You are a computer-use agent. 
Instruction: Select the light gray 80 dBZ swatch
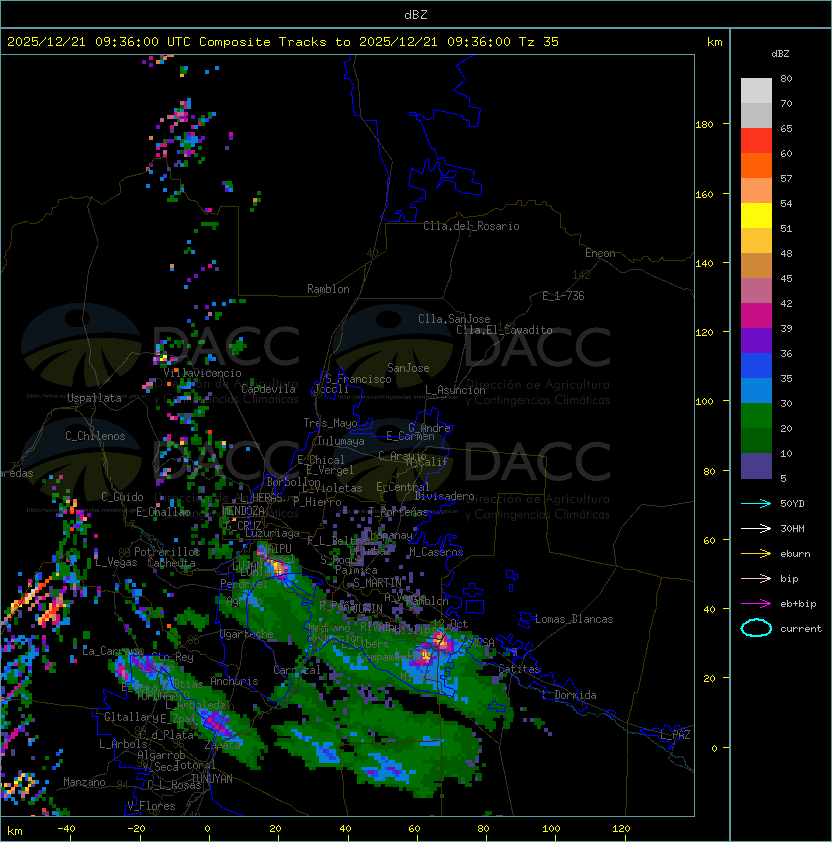coord(756,91)
